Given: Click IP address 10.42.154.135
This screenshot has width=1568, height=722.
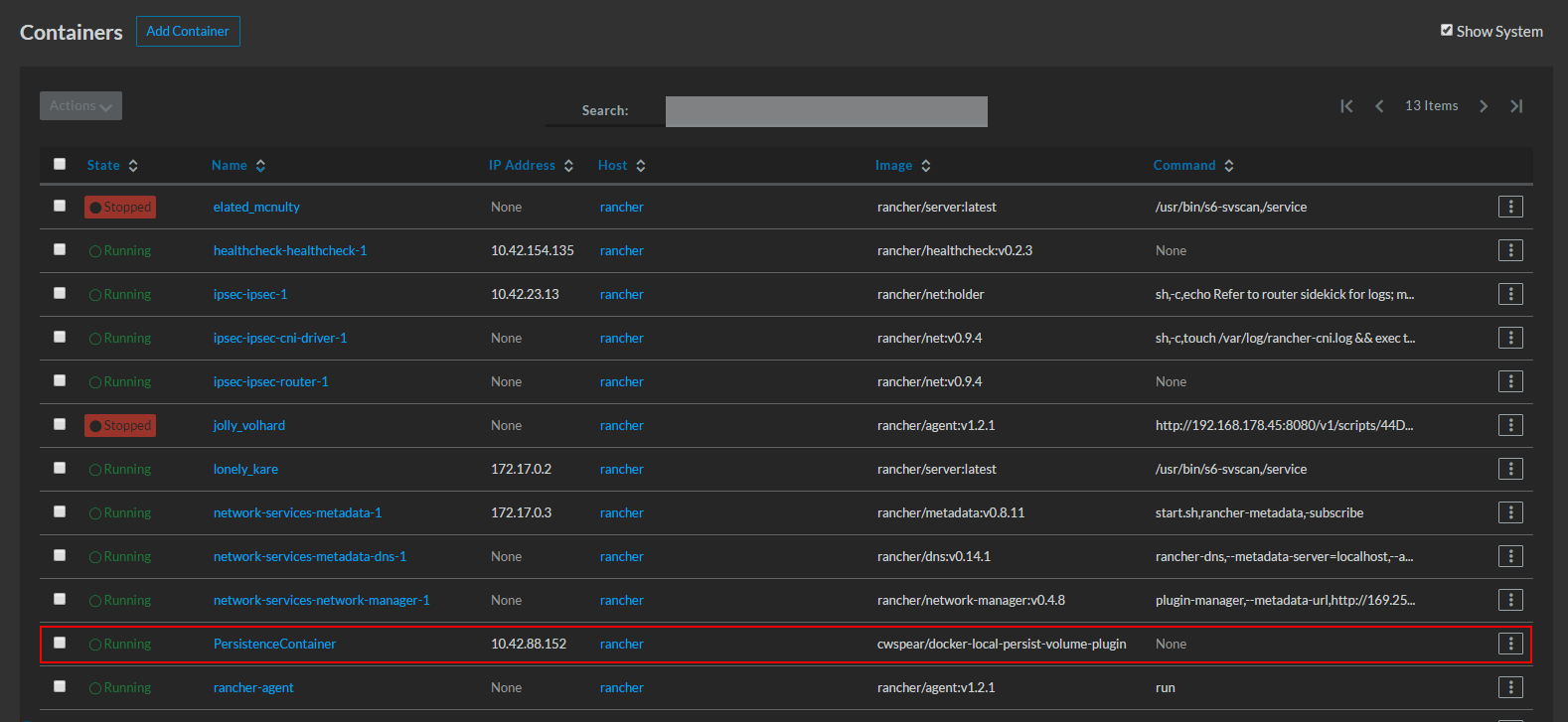Looking at the screenshot, I should [533, 250].
